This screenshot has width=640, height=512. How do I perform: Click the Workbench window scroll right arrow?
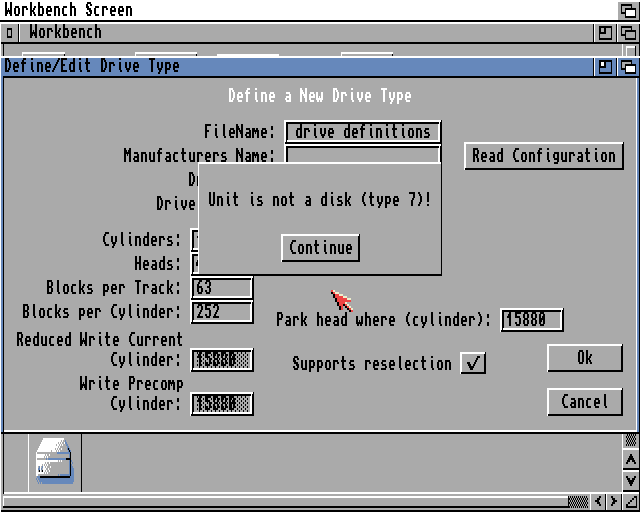click(x=615, y=501)
